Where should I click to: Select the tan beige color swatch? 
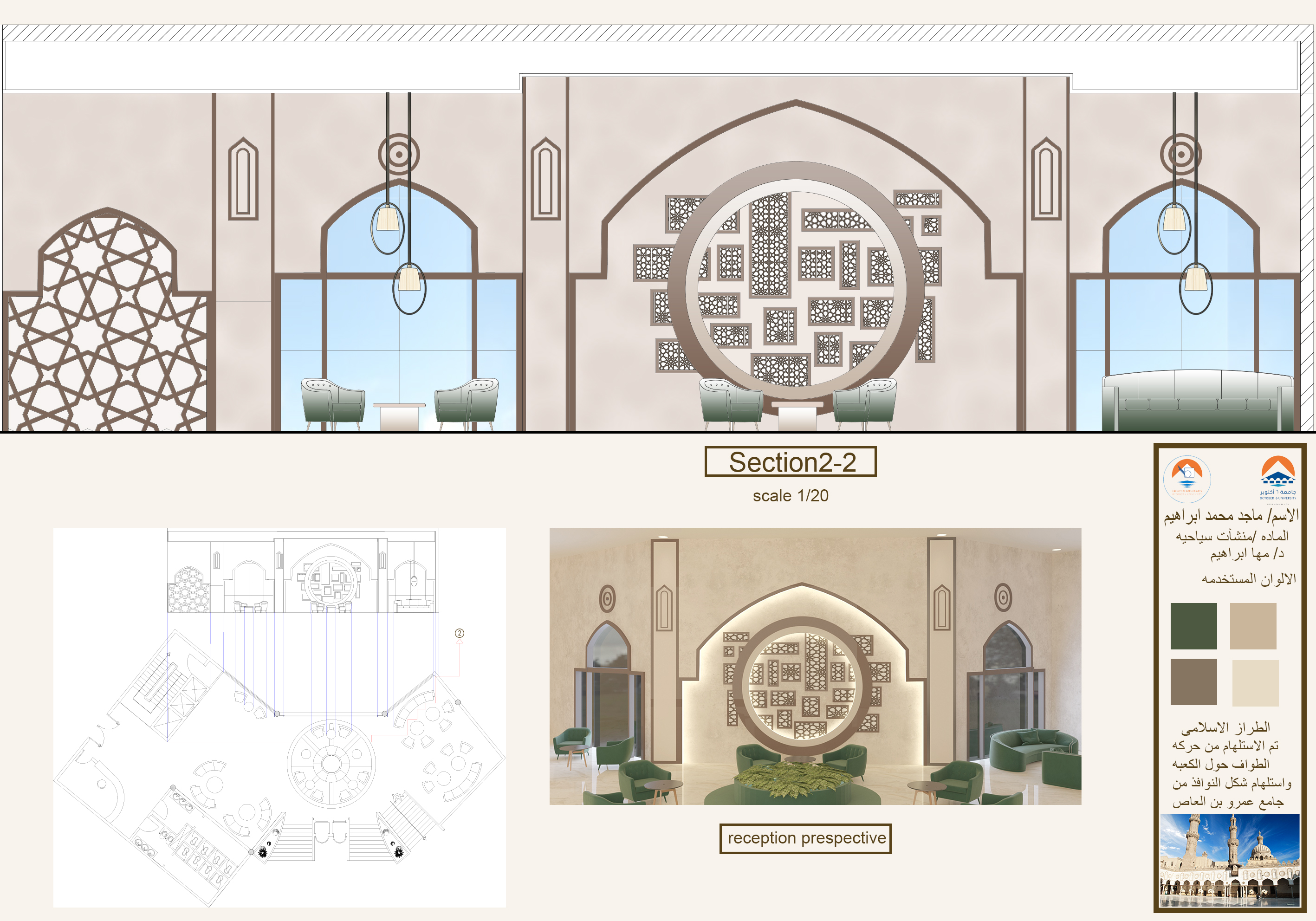1253,626
